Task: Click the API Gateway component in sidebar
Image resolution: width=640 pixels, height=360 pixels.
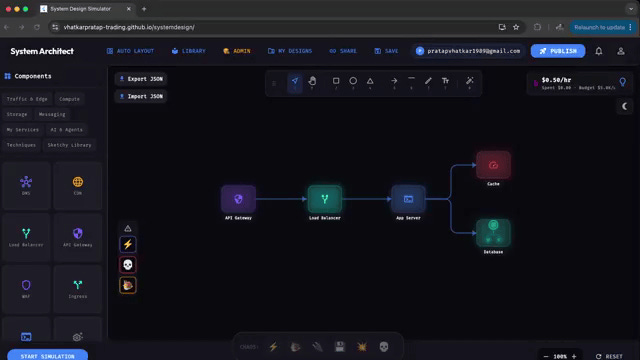Action: click(x=78, y=237)
